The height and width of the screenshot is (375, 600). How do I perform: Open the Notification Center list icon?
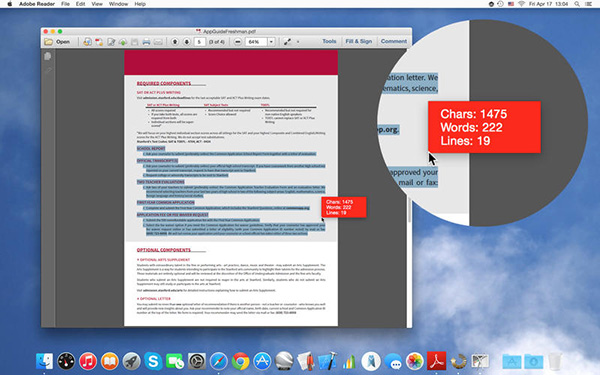point(589,4)
